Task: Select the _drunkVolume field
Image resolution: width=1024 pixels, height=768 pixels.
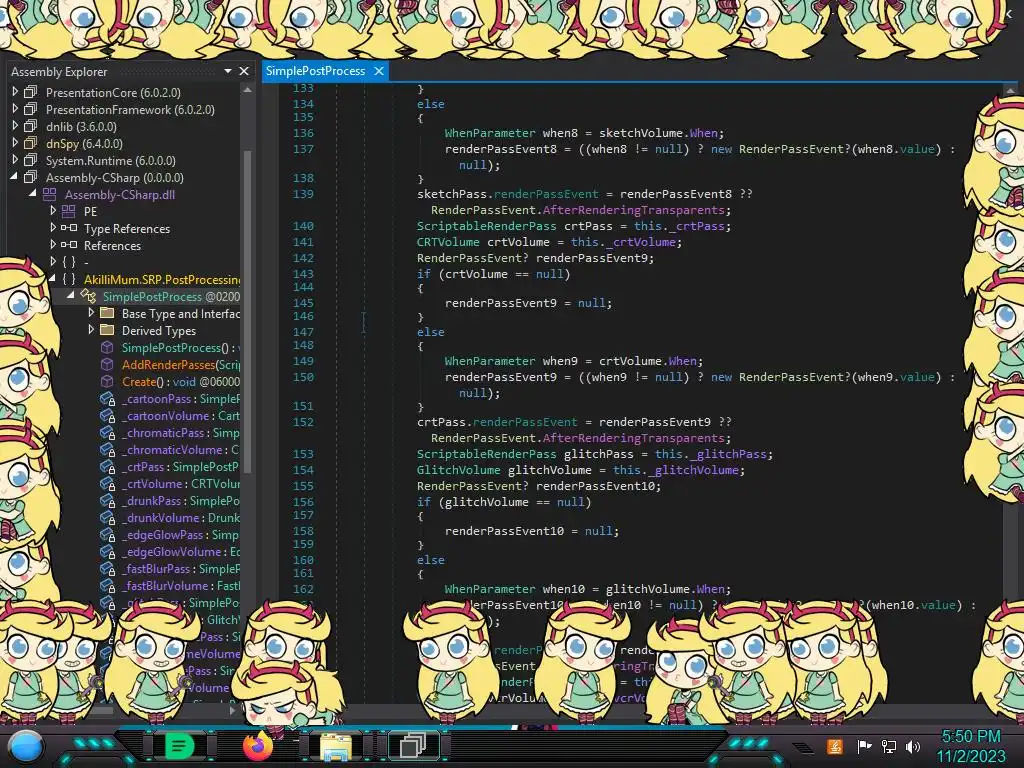Action: 181,518
